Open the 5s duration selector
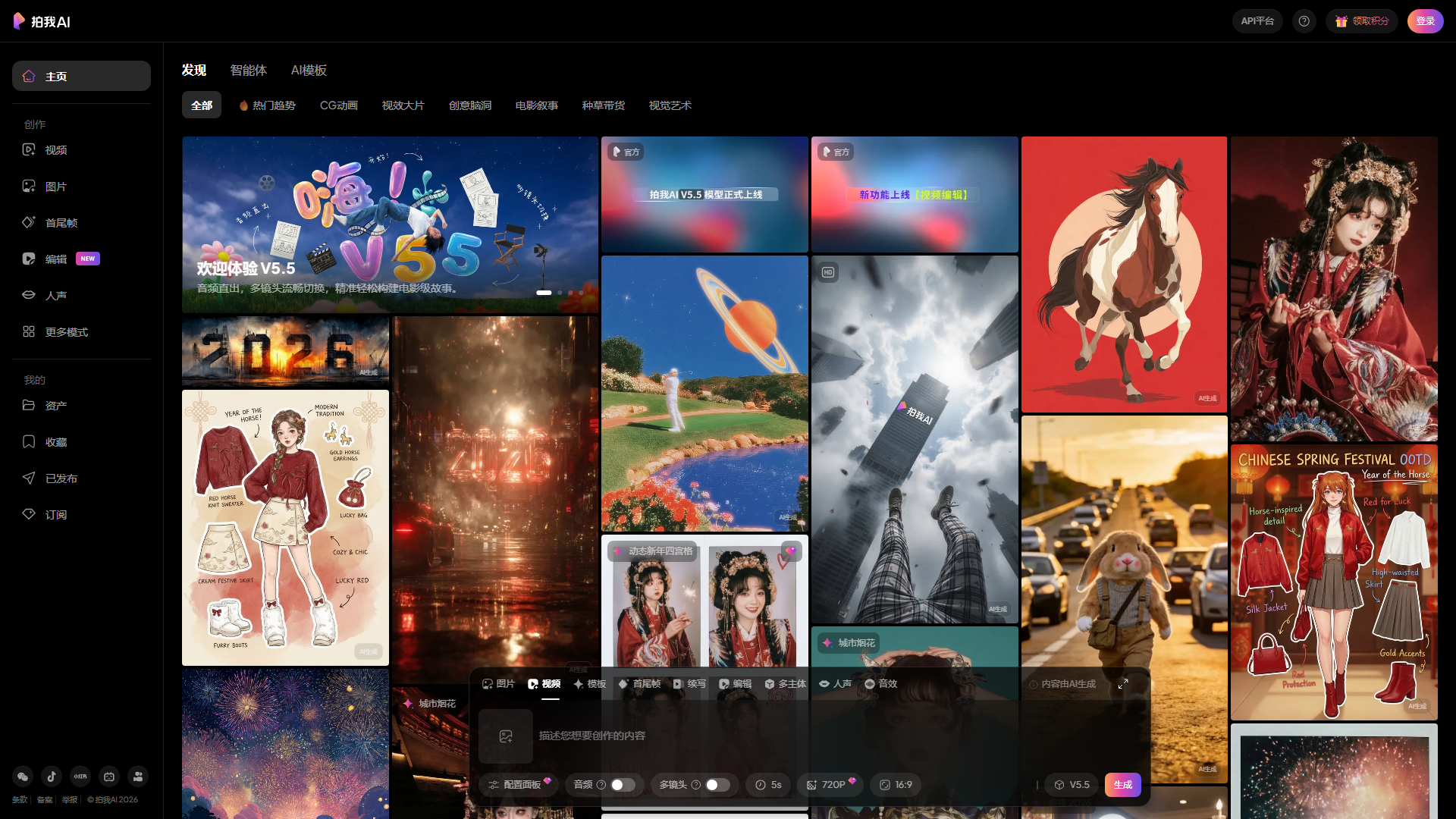Viewport: 1456px width, 819px height. tap(768, 785)
